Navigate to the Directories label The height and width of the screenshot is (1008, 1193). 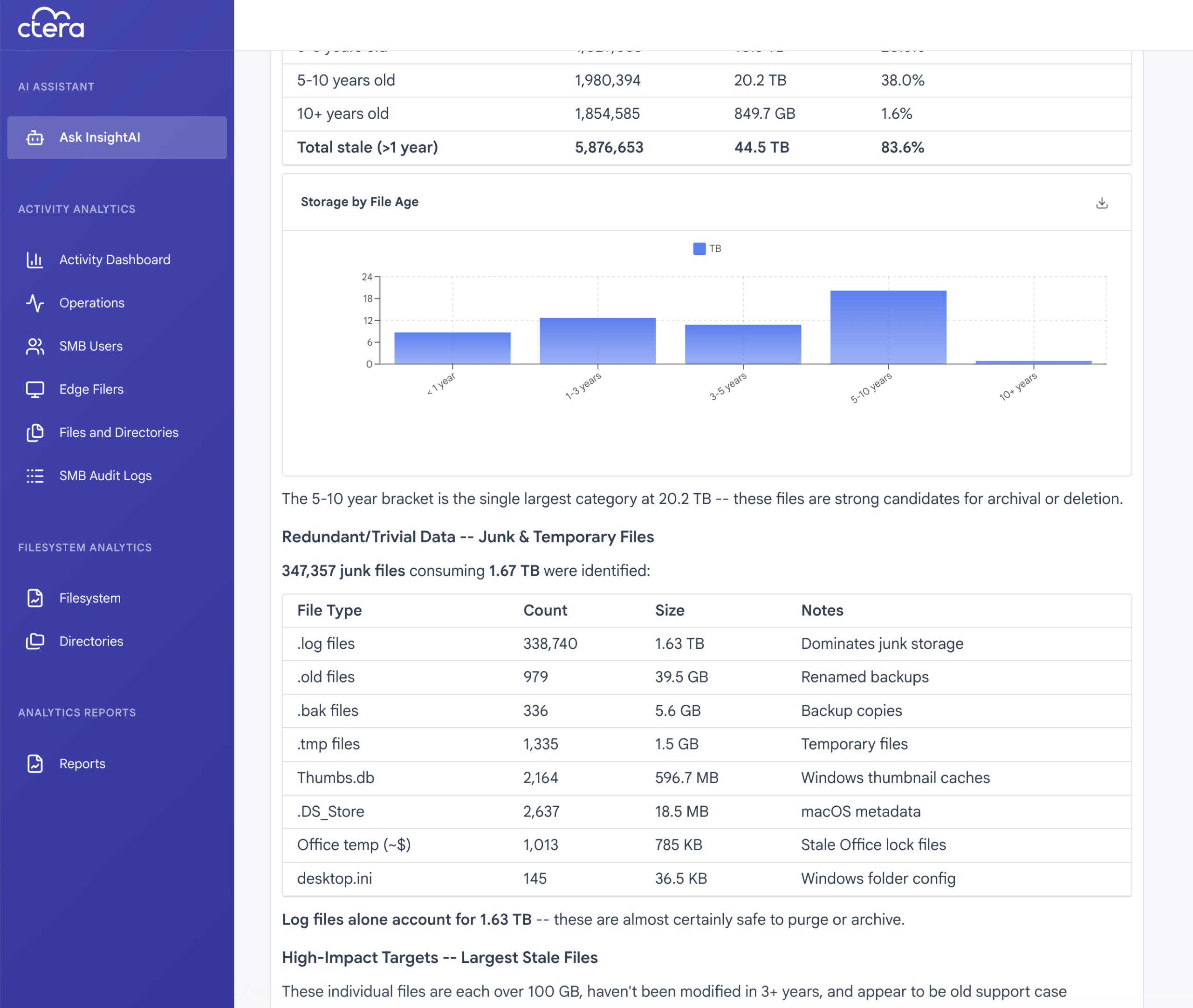click(x=91, y=641)
